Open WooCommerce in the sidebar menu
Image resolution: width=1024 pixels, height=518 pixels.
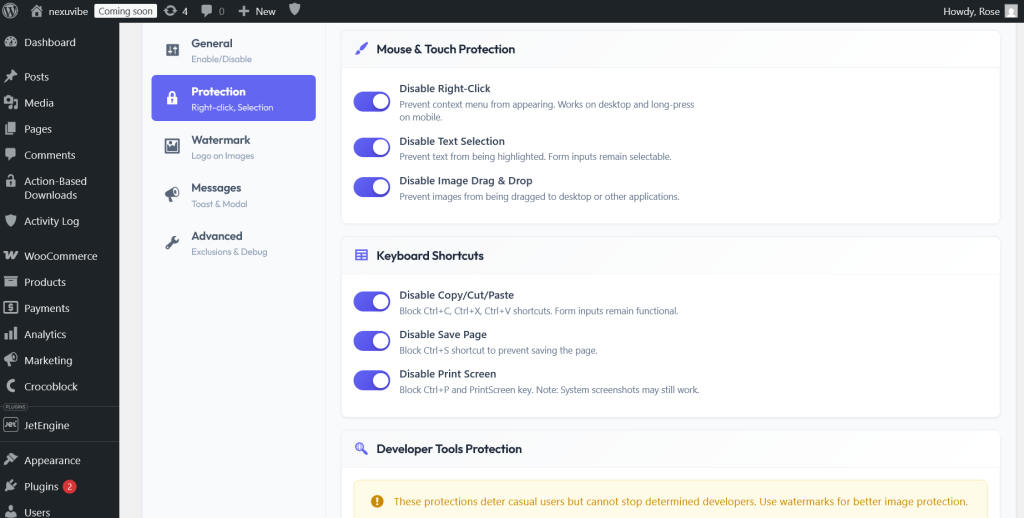[x=59, y=256]
